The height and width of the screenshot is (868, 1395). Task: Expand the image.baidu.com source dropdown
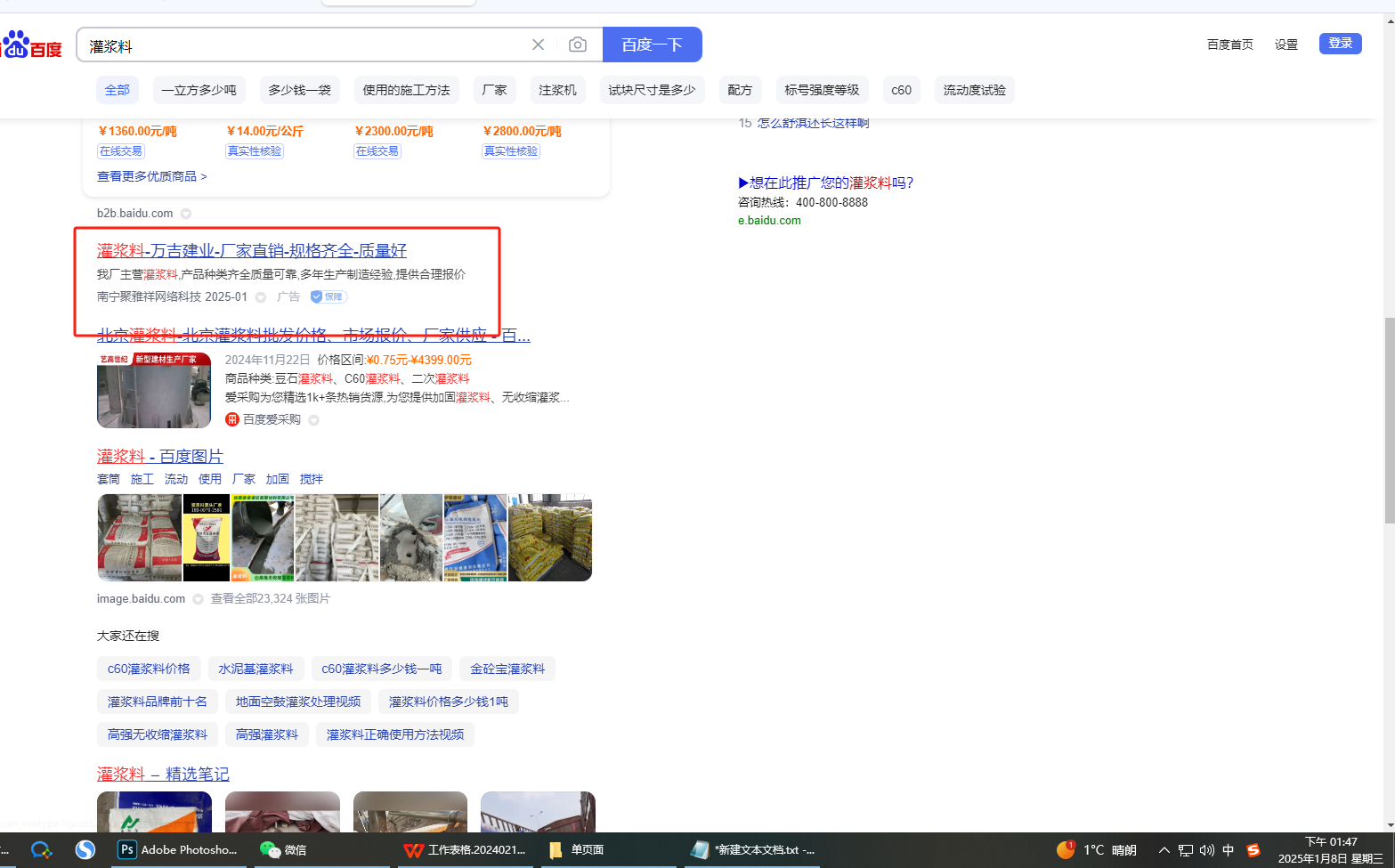[199, 599]
